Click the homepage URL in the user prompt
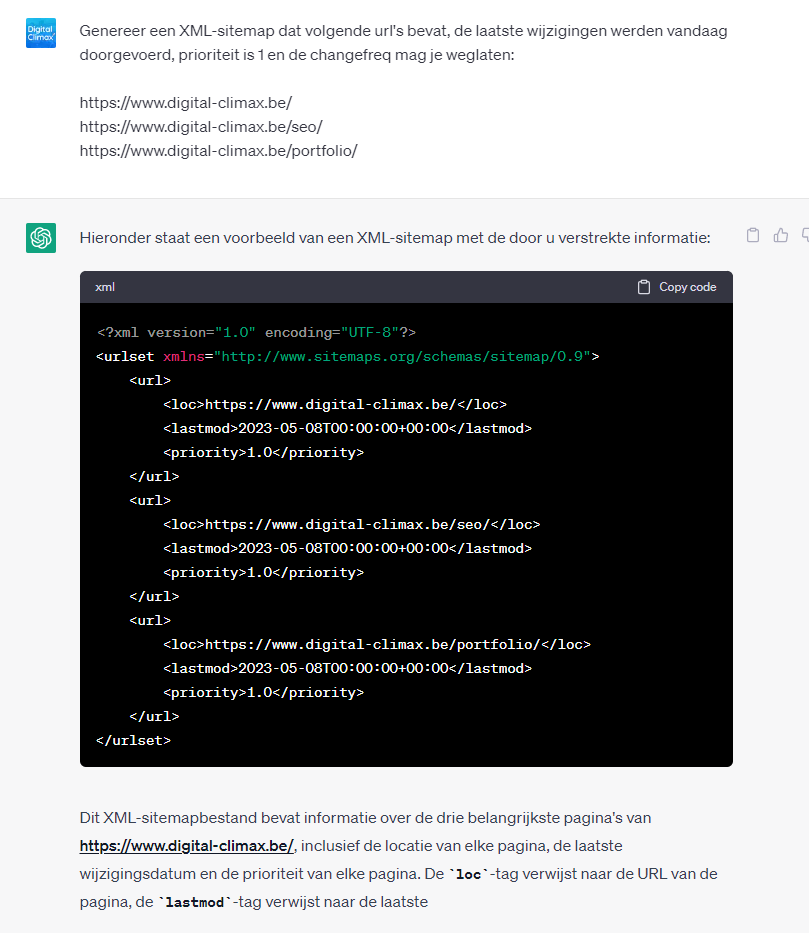The width and height of the screenshot is (809, 933). point(186,103)
